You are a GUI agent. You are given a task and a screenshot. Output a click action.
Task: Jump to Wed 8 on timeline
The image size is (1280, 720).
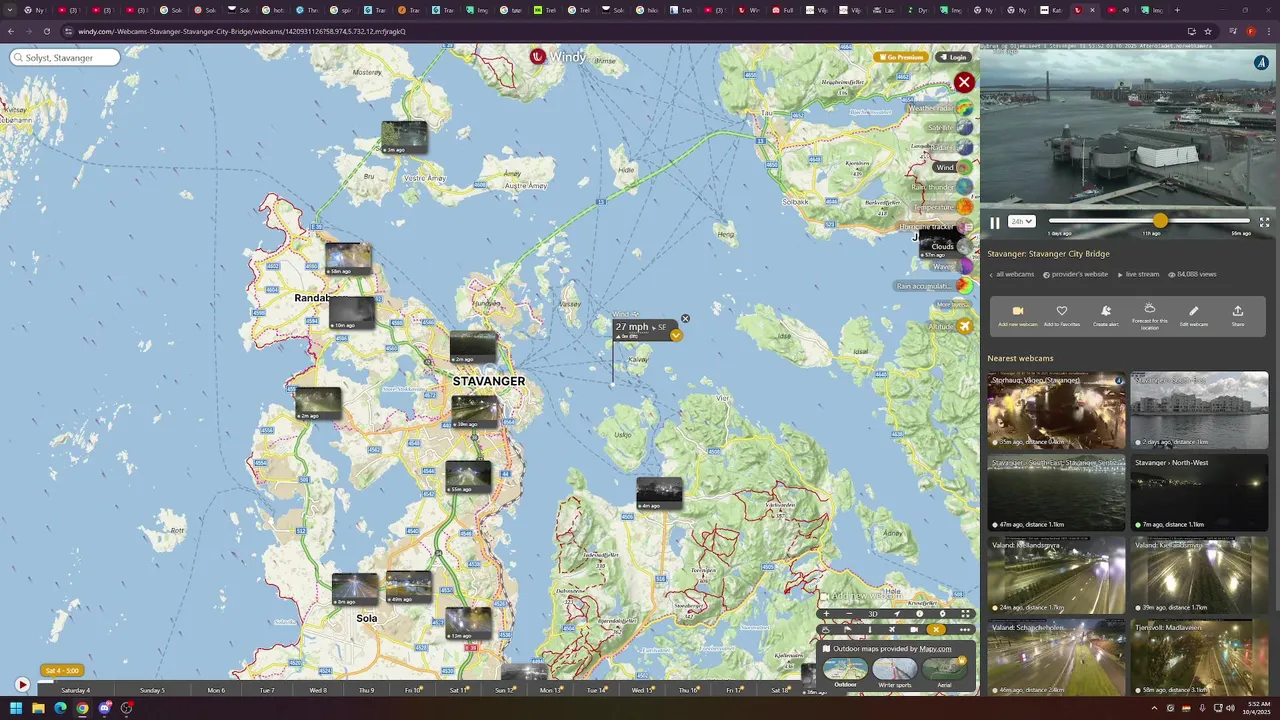point(318,690)
